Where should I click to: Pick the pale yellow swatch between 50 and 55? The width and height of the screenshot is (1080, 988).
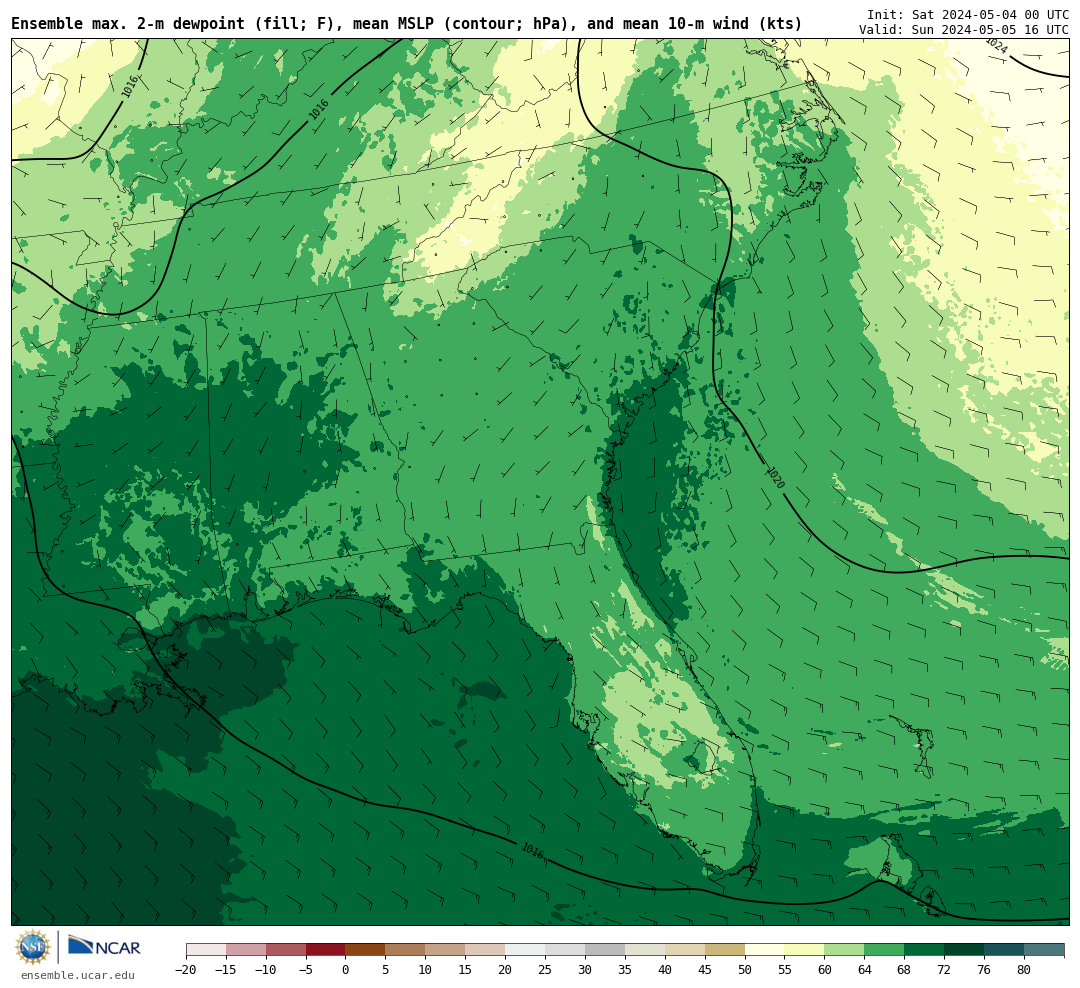click(x=765, y=950)
